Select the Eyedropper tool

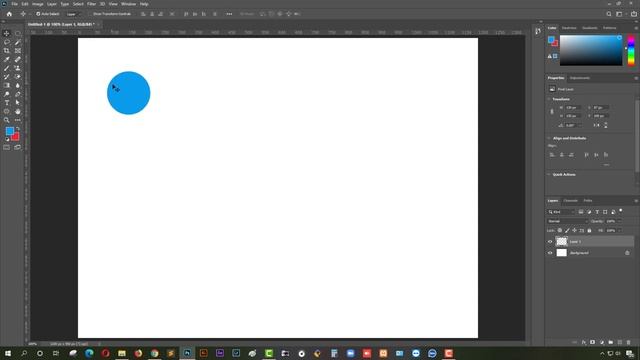point(7,60)
